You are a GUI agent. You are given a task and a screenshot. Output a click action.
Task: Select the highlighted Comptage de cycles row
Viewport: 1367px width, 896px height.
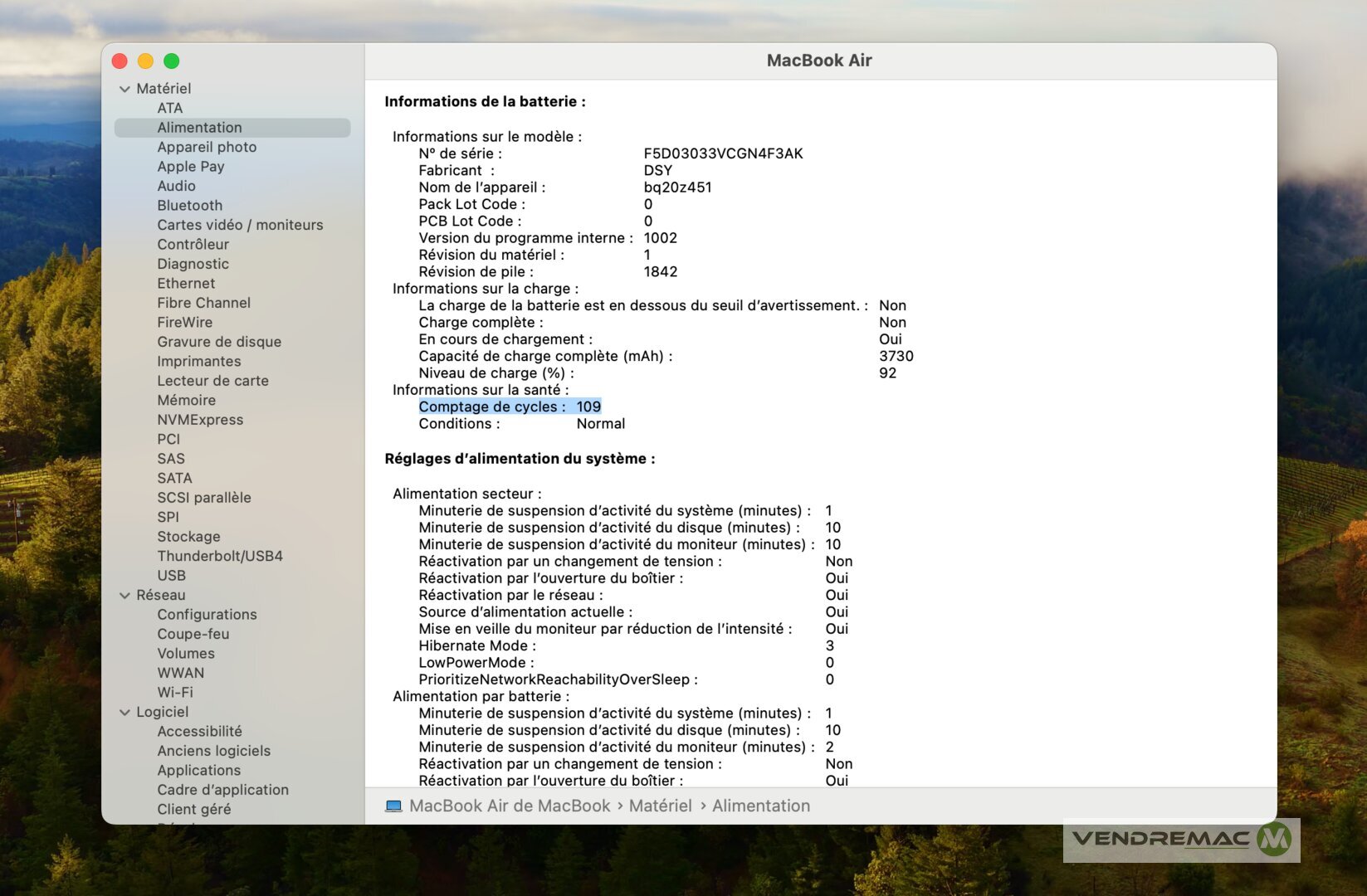(509, 407)
